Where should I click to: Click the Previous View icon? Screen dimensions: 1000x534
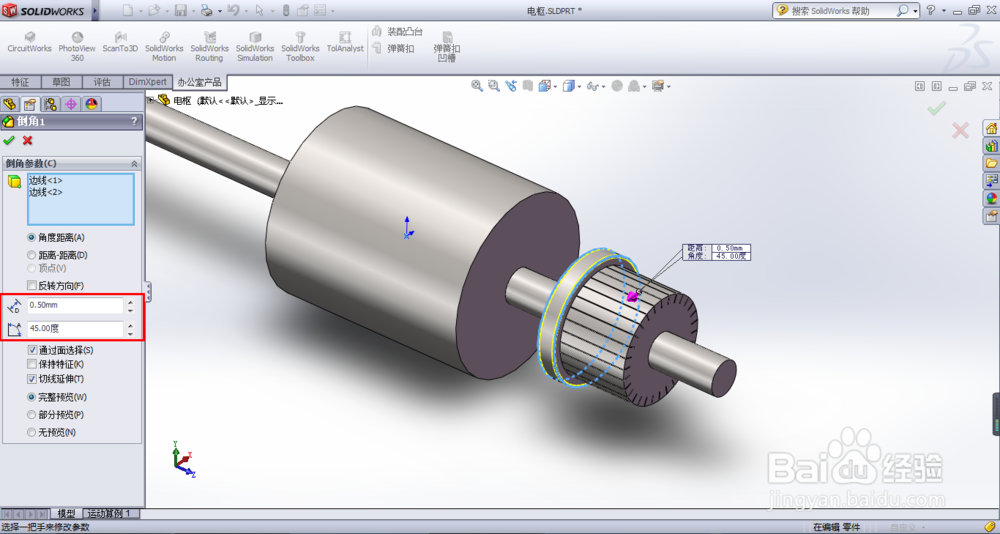(511, 86)
